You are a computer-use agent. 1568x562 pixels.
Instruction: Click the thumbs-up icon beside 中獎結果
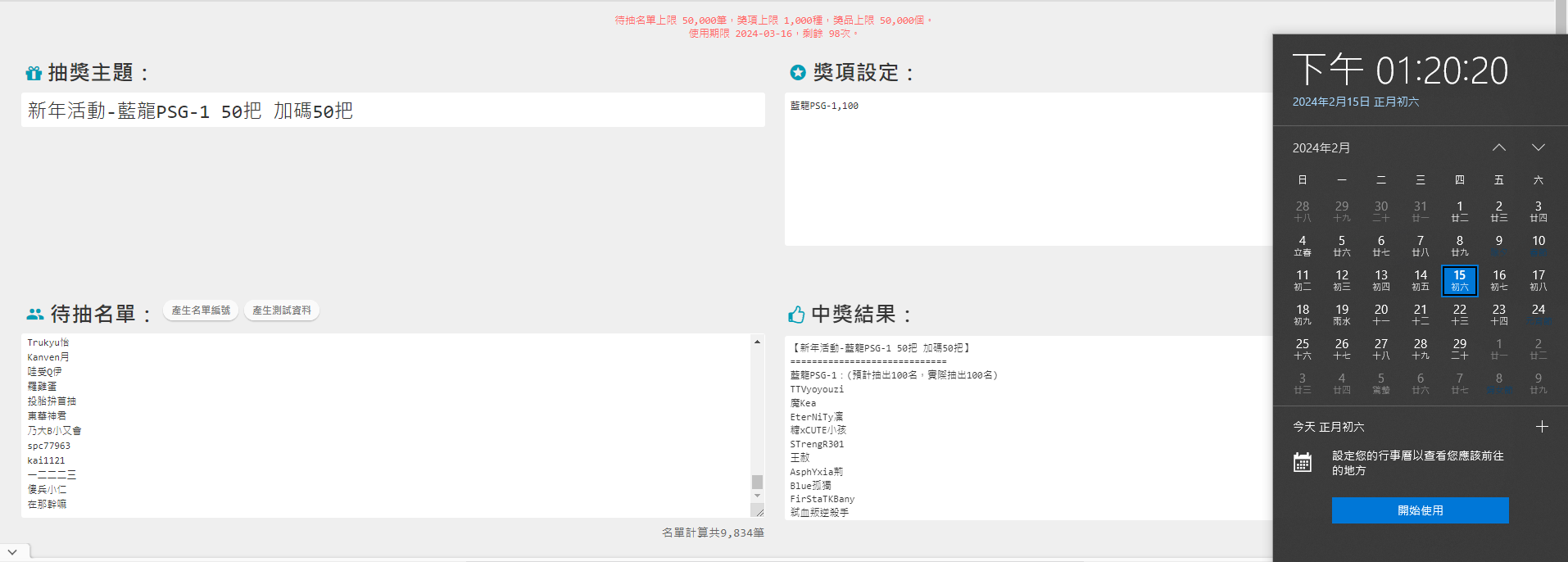click(x=796, y=315)
